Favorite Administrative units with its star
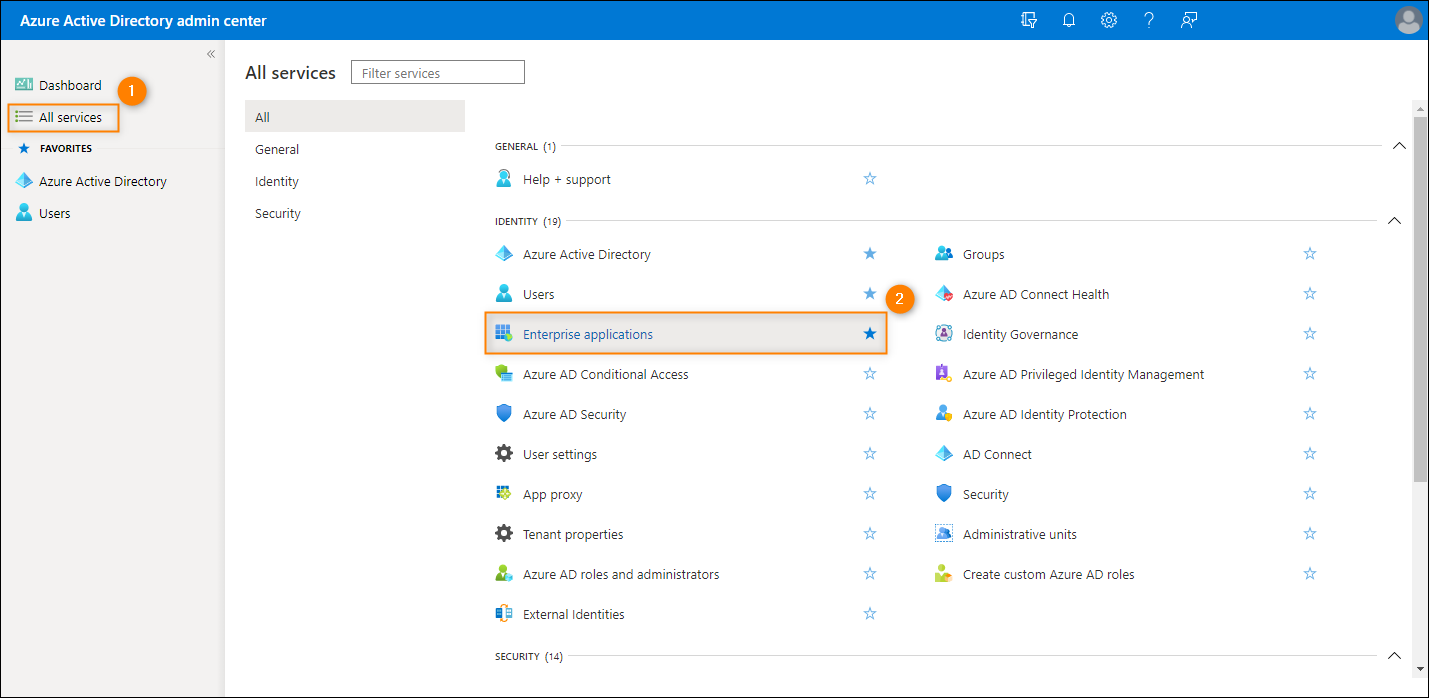The width and height of the screenshot is (1429, 698). 1310,534
